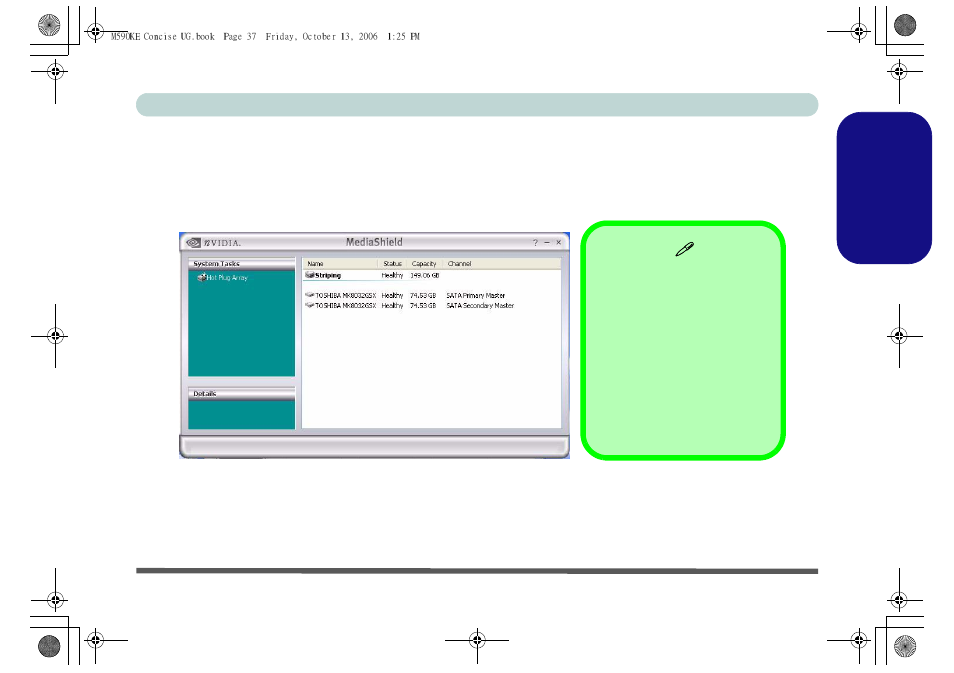This screenshot has width=954, height=673.
Task: Click Healthy status in SATA Primary Master row
Action: click(392, 296)
